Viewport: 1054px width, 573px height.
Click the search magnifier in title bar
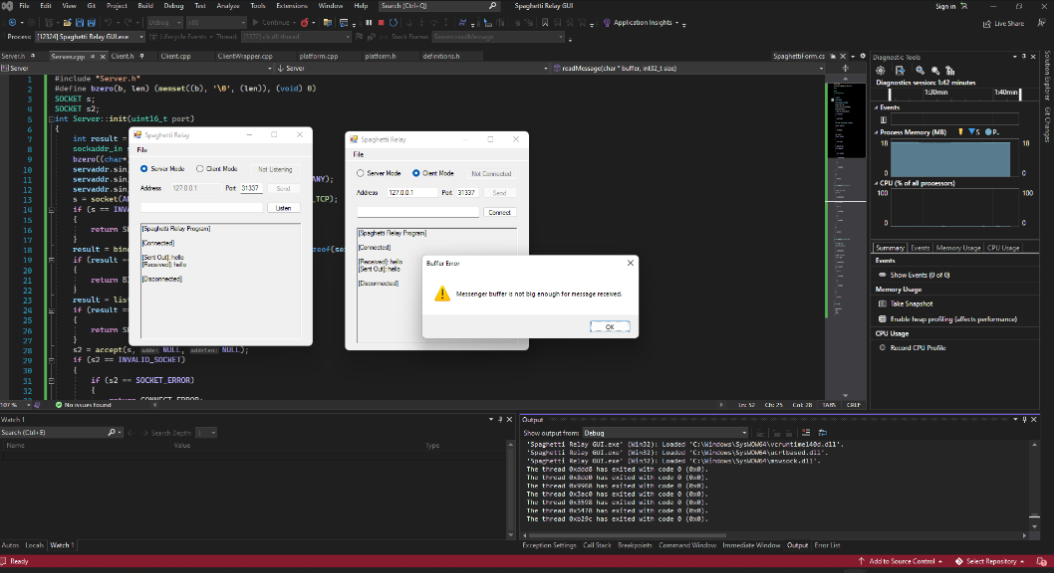492,5
